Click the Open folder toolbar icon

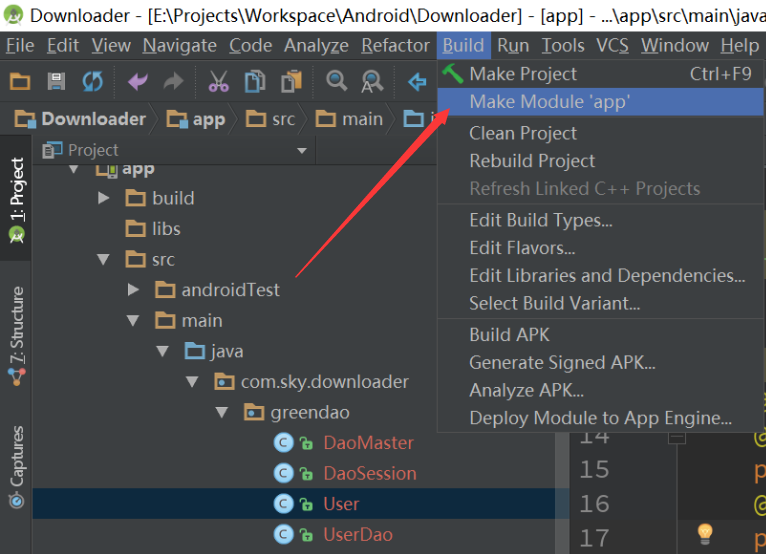tap(20, 81)
